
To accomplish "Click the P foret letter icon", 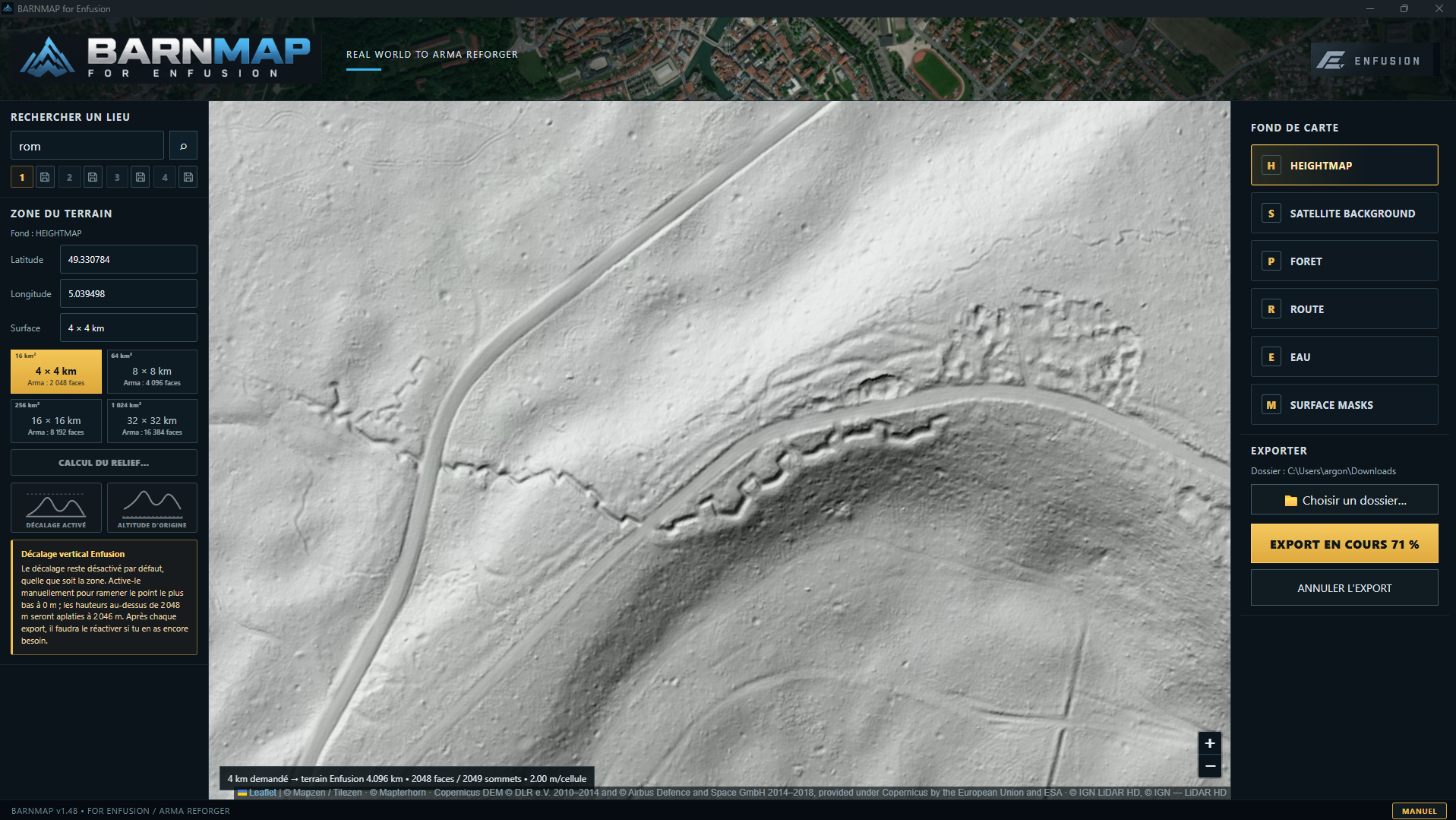I will click(1271, 261).
